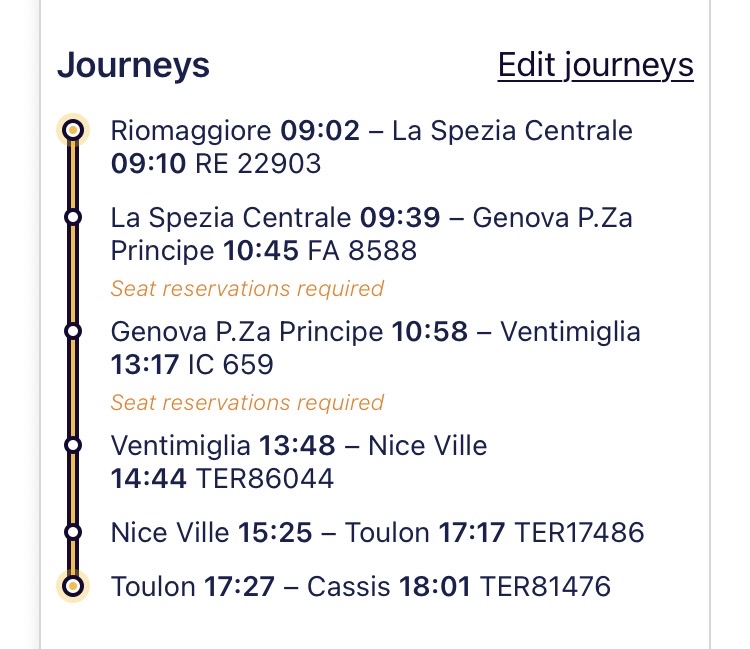750x649 pixels.
Task: Select train number RE 22903
Action: pyautogui.click(x=258, y=163)
